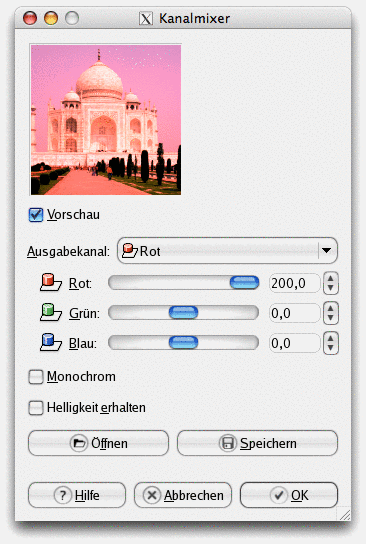
Task: Enable the Helligkeit erhalten checkbox
Action: click(36, 408)
